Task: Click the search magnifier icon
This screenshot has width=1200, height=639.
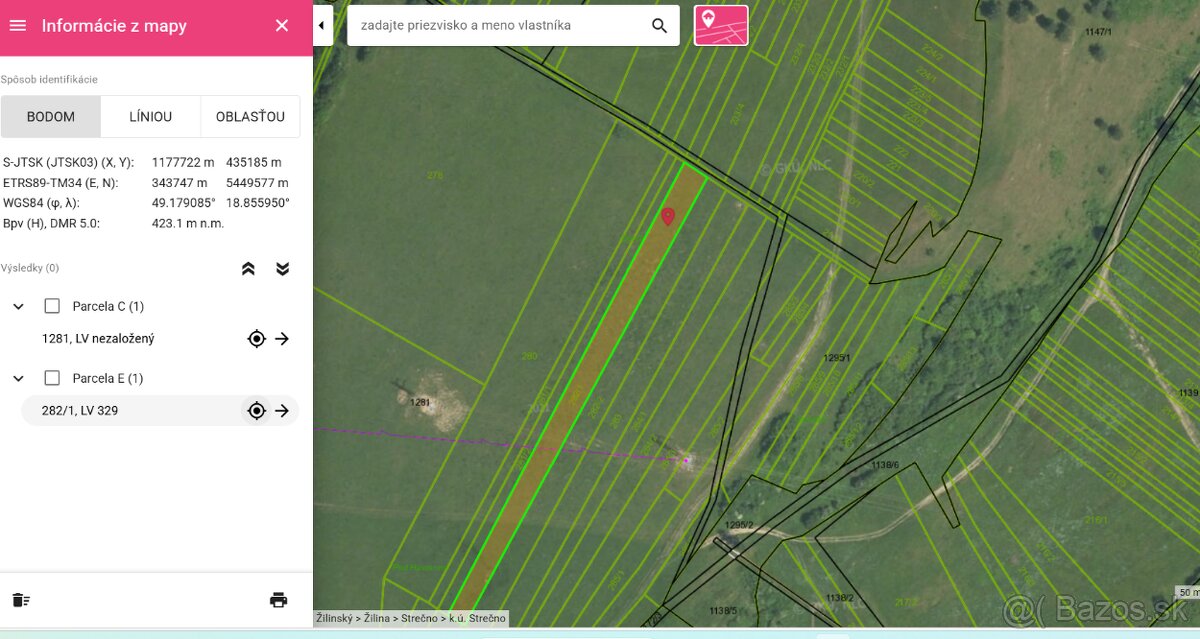Action: (659, 26)
